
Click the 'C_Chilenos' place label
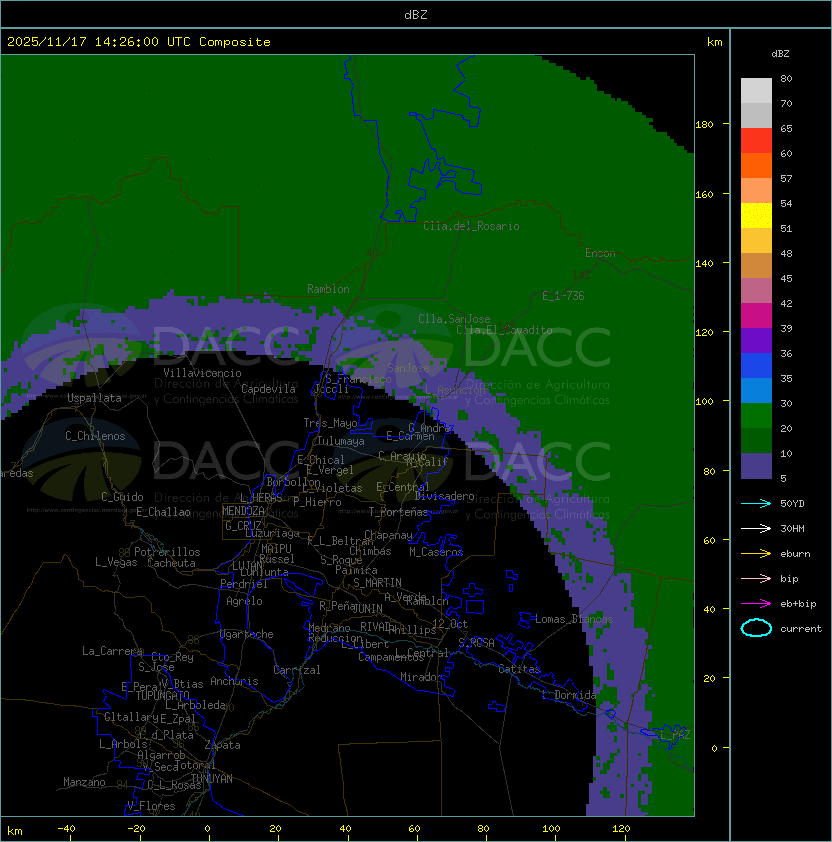tap(95, 436)
